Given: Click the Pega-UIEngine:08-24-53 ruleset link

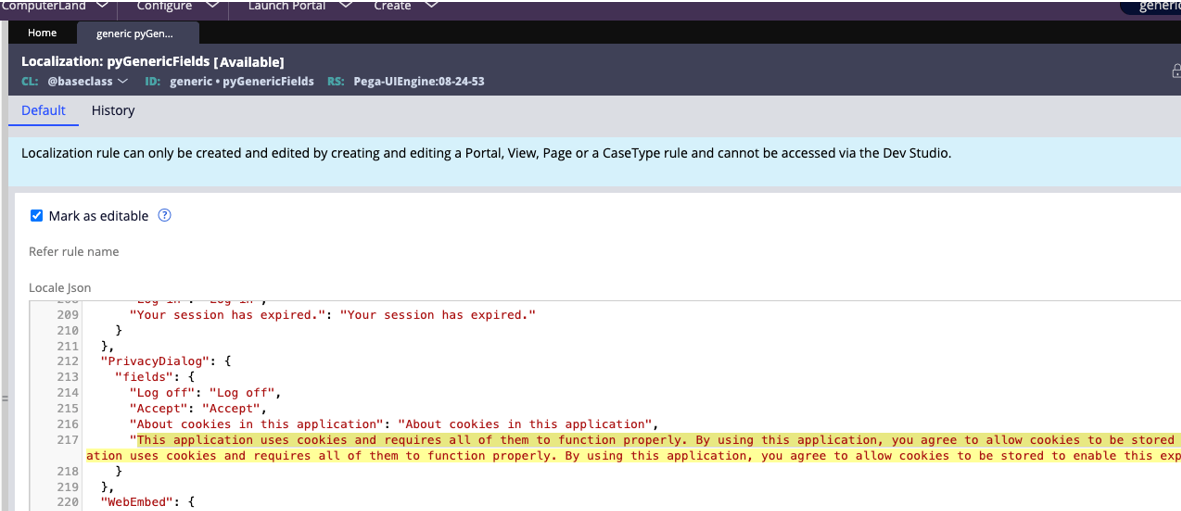Looking at the screenshot, I should pos(418,81).
